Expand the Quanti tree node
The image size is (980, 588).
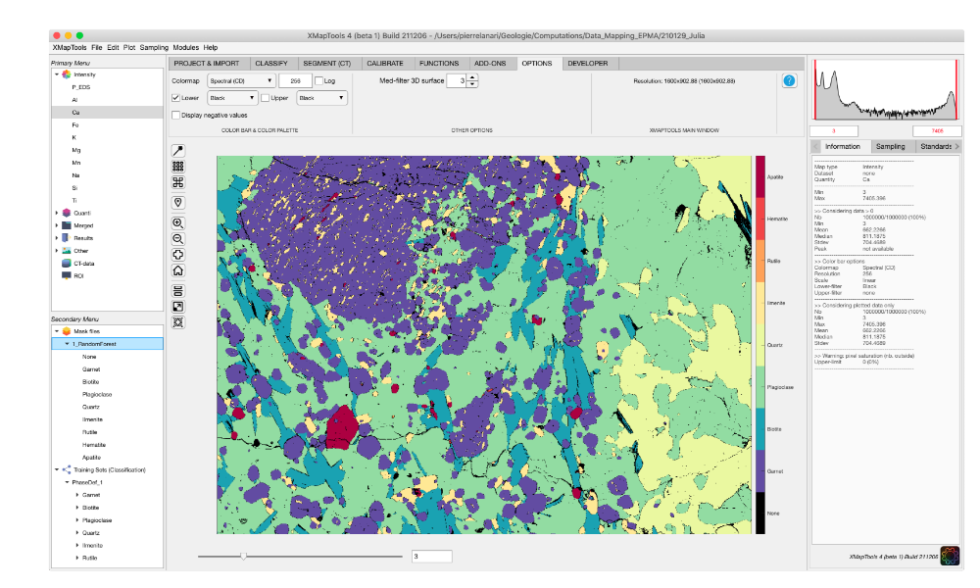(56, 212)
